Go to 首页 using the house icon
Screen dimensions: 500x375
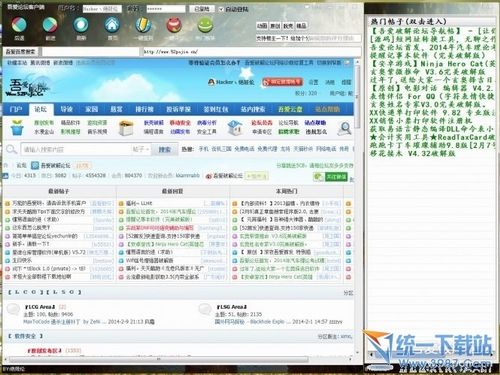[112, 24]
